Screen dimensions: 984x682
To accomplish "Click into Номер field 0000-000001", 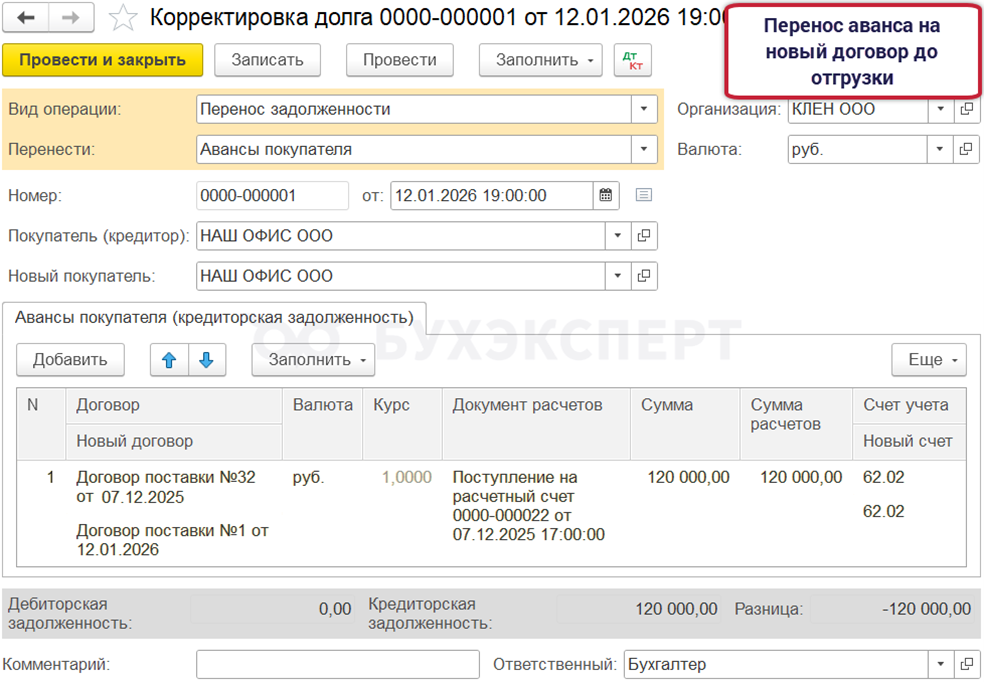I will [x=272, y=195].
